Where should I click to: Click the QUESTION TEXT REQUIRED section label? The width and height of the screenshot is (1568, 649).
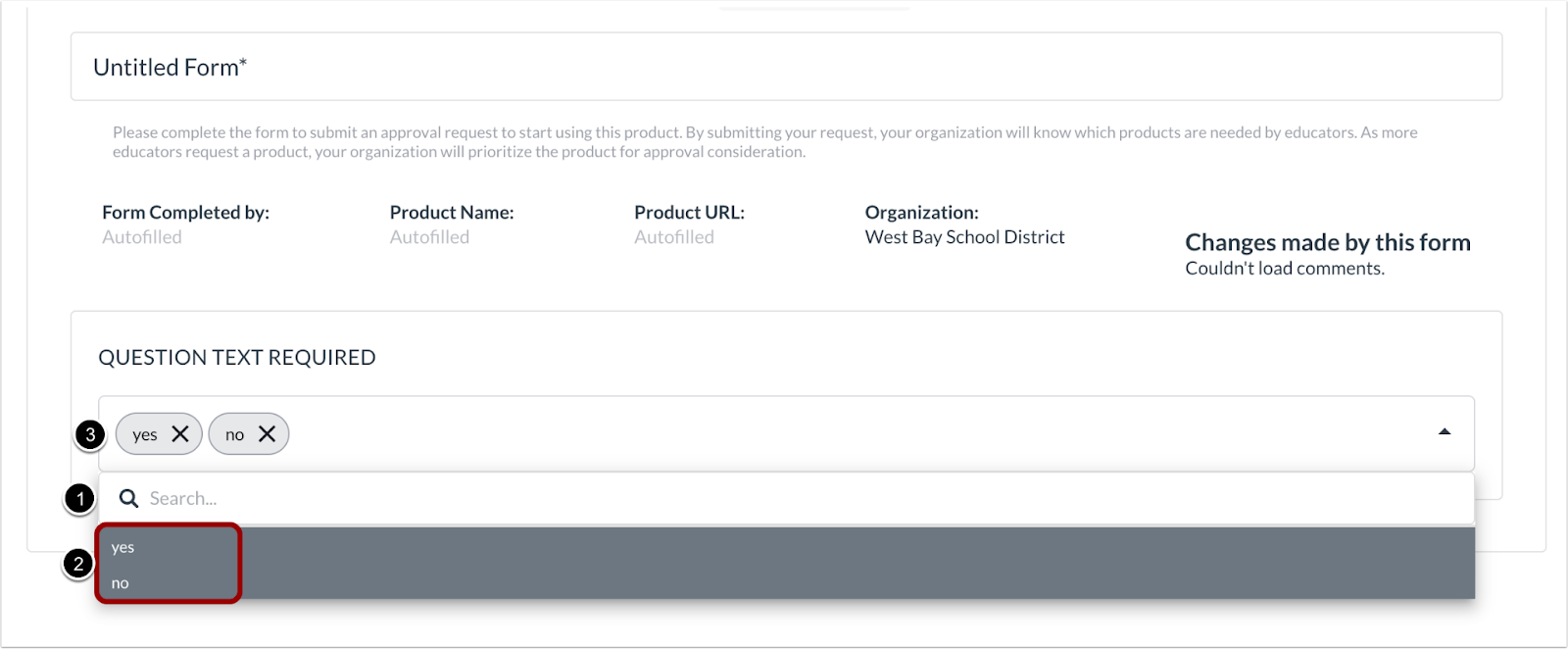239,357
